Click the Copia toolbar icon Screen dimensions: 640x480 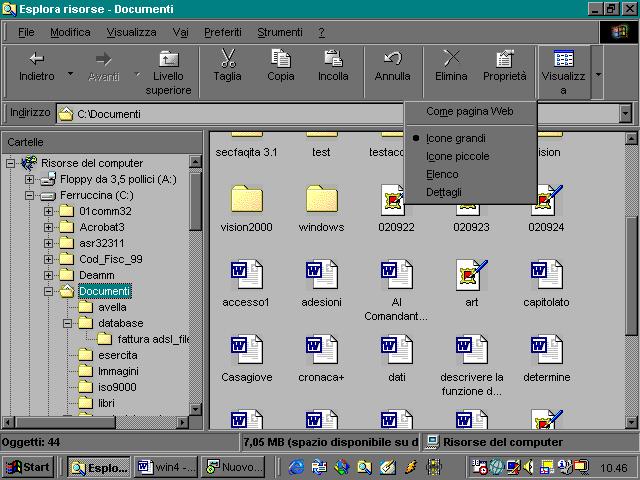click(x=281, y=58)
